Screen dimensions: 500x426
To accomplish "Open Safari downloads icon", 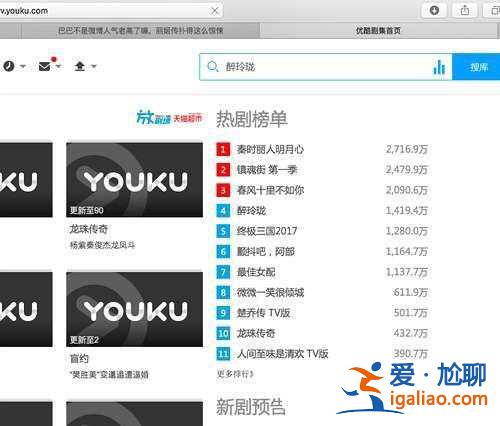I will [x=434, y=10].
